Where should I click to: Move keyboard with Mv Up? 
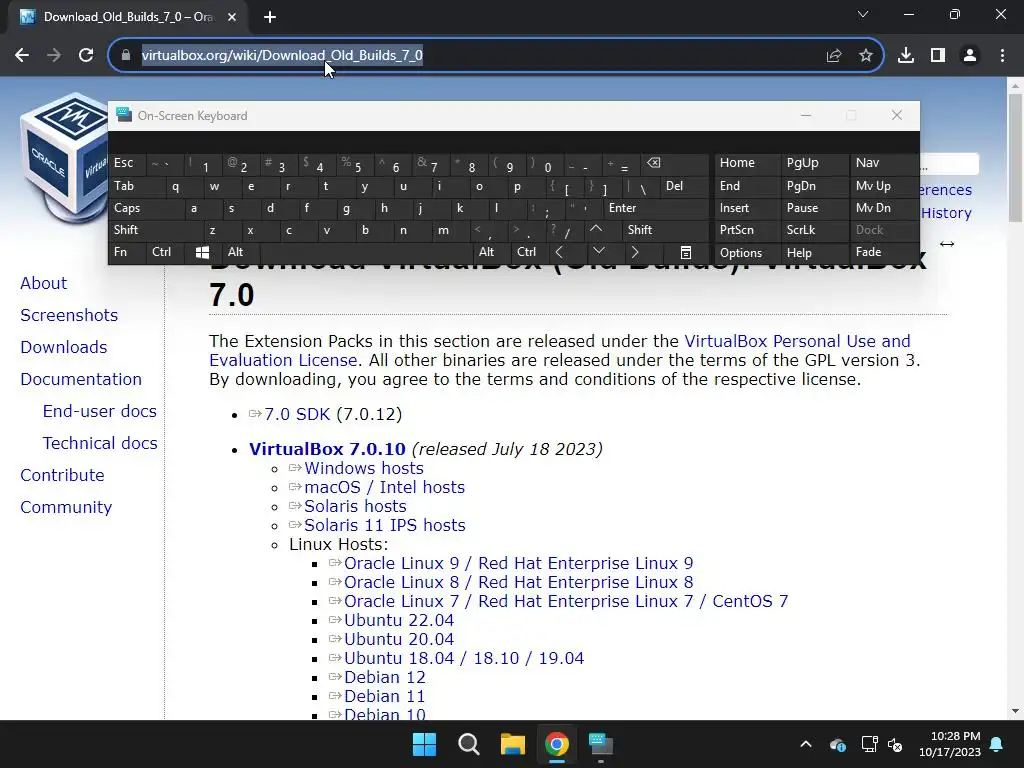tap(884, 186)
